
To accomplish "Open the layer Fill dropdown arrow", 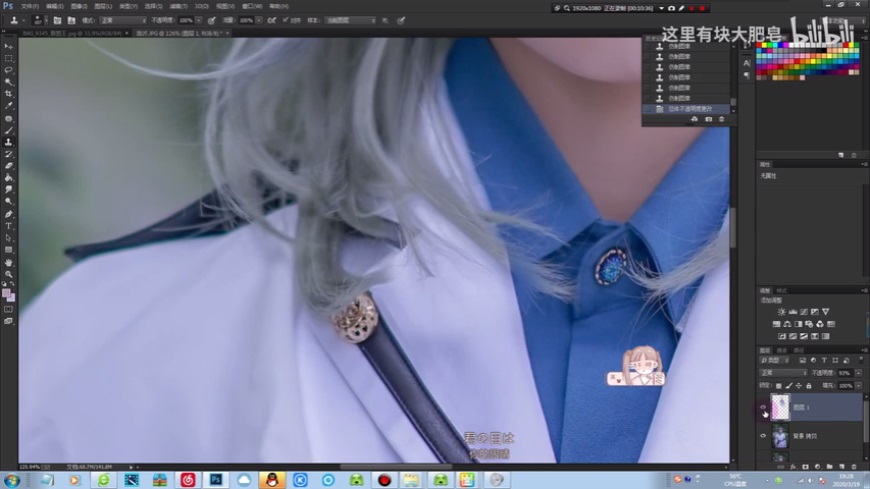I will coord(859,386).
